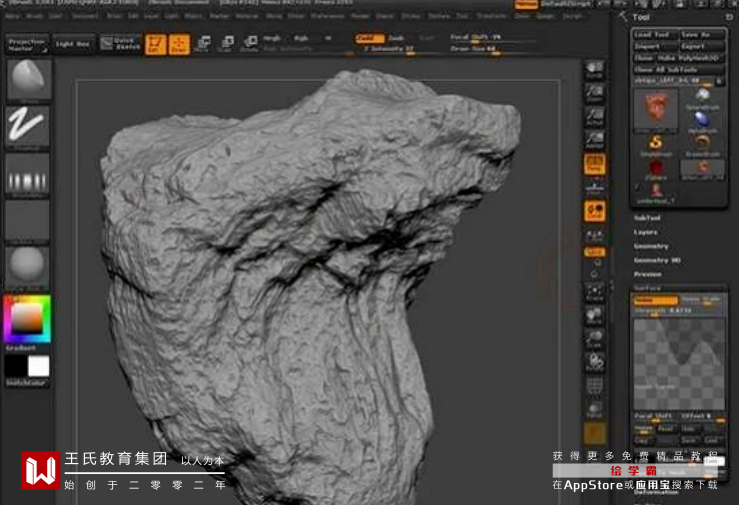Select the Move transform icon in the top shelf
This screenshot has height=505, width=739.
click(203, 44)
